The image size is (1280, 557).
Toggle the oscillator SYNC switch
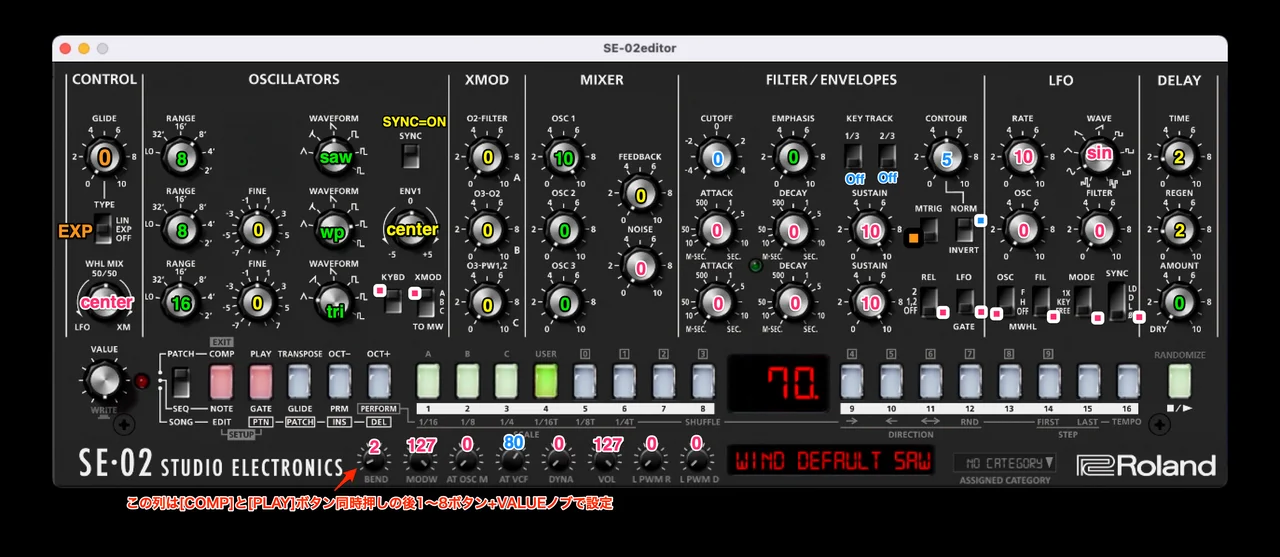pyautogui.click(x=410, y=157)
